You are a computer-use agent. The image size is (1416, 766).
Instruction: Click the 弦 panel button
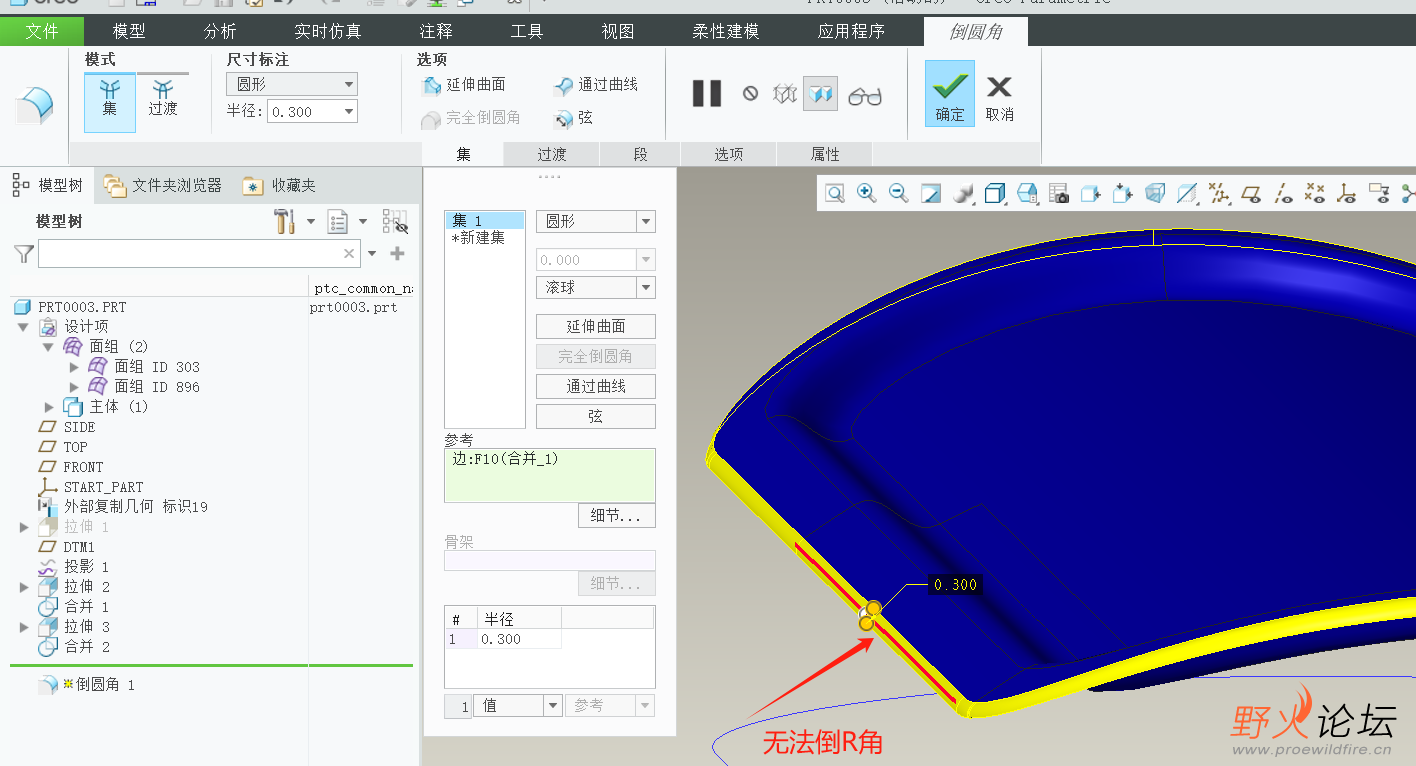[x=596, y=416]
